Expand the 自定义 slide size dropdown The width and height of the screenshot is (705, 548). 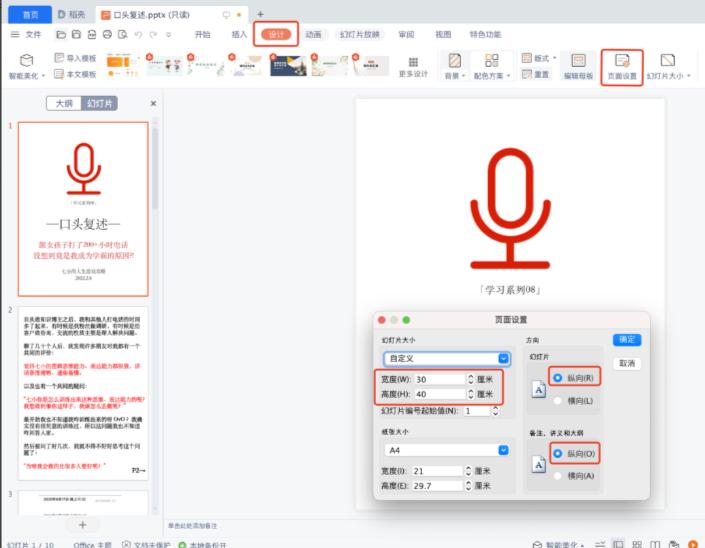point(446,358)
